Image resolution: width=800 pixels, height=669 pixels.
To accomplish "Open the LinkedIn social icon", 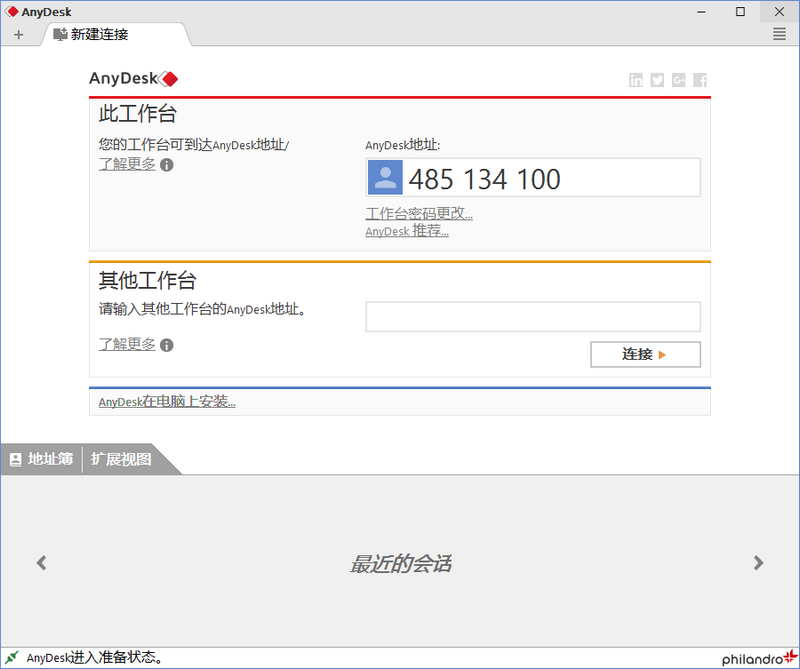I will [x=636, y=80].
